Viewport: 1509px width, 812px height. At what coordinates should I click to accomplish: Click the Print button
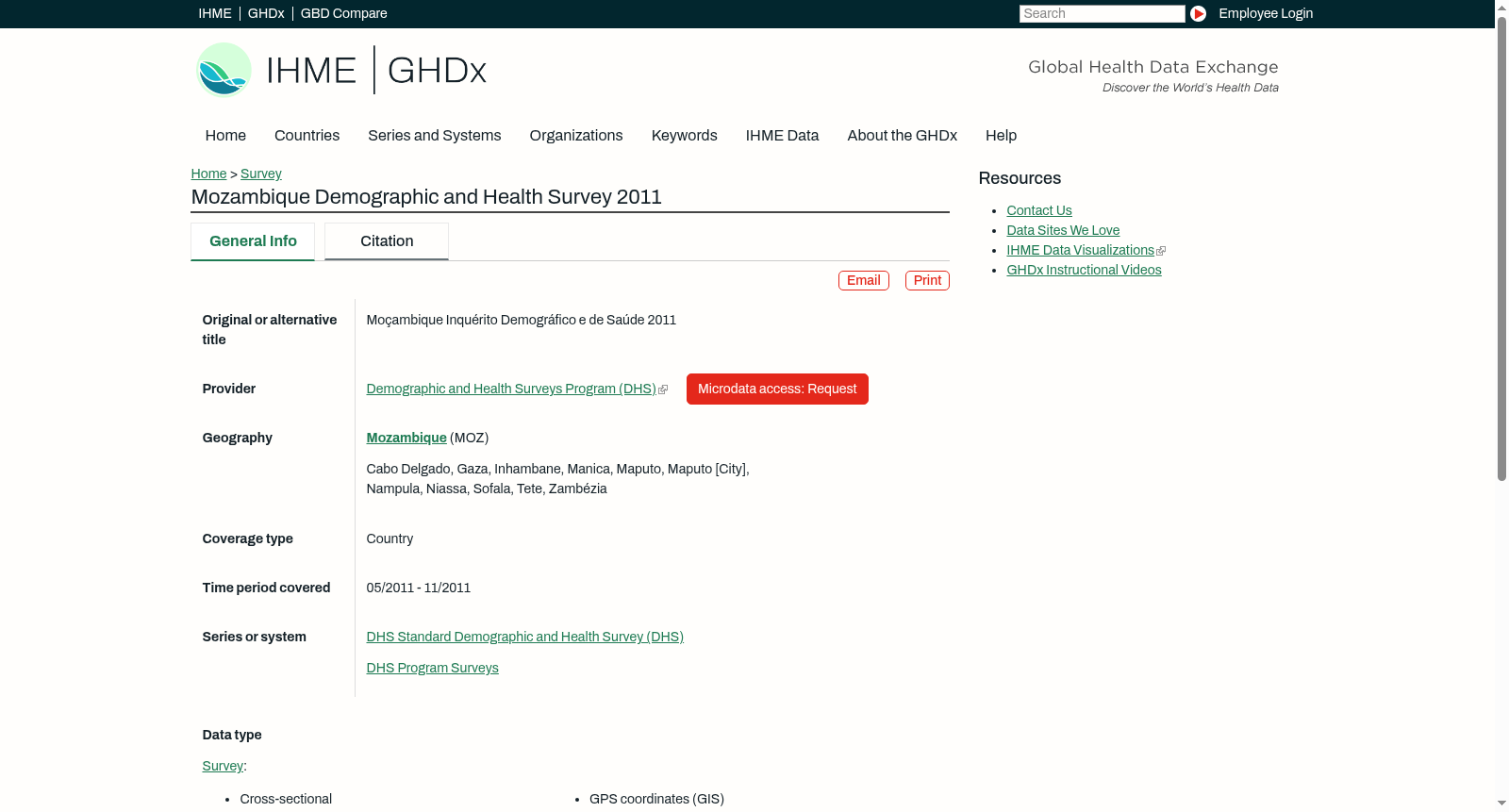tap(927, 280)
